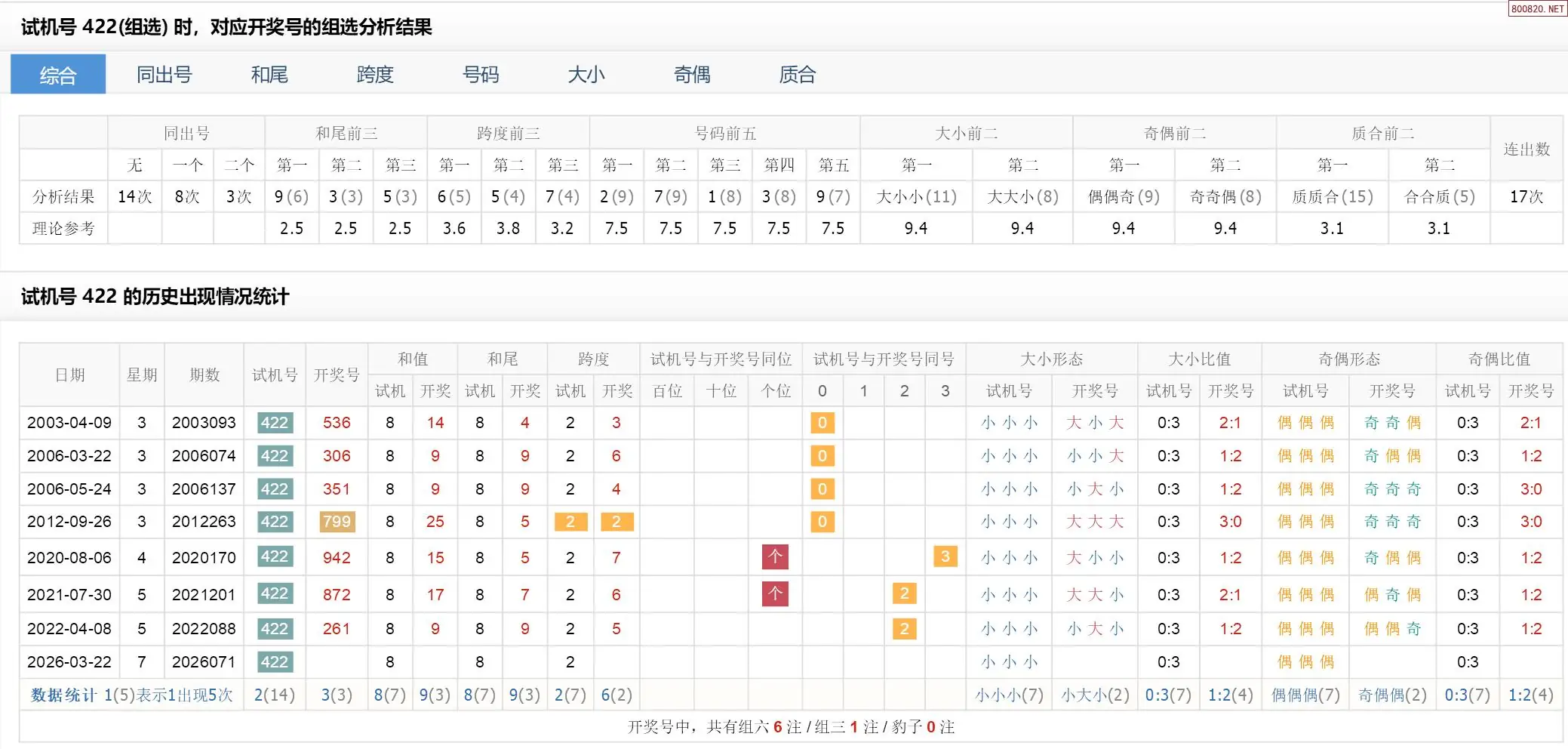Click the 800820.NET site label
Screen dimensions: 1568x749
(x=1537, y=9)
